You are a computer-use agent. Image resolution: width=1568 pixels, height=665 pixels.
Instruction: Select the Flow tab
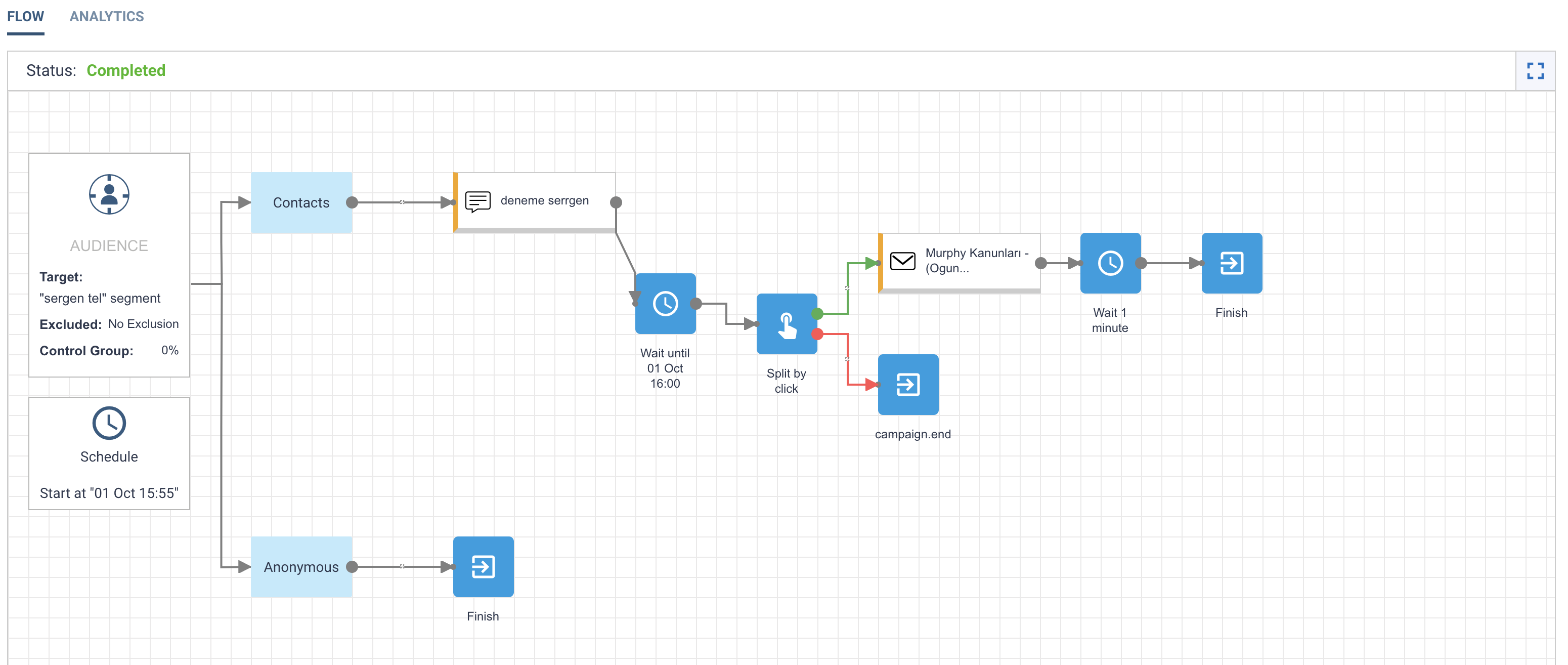(26, 16)
